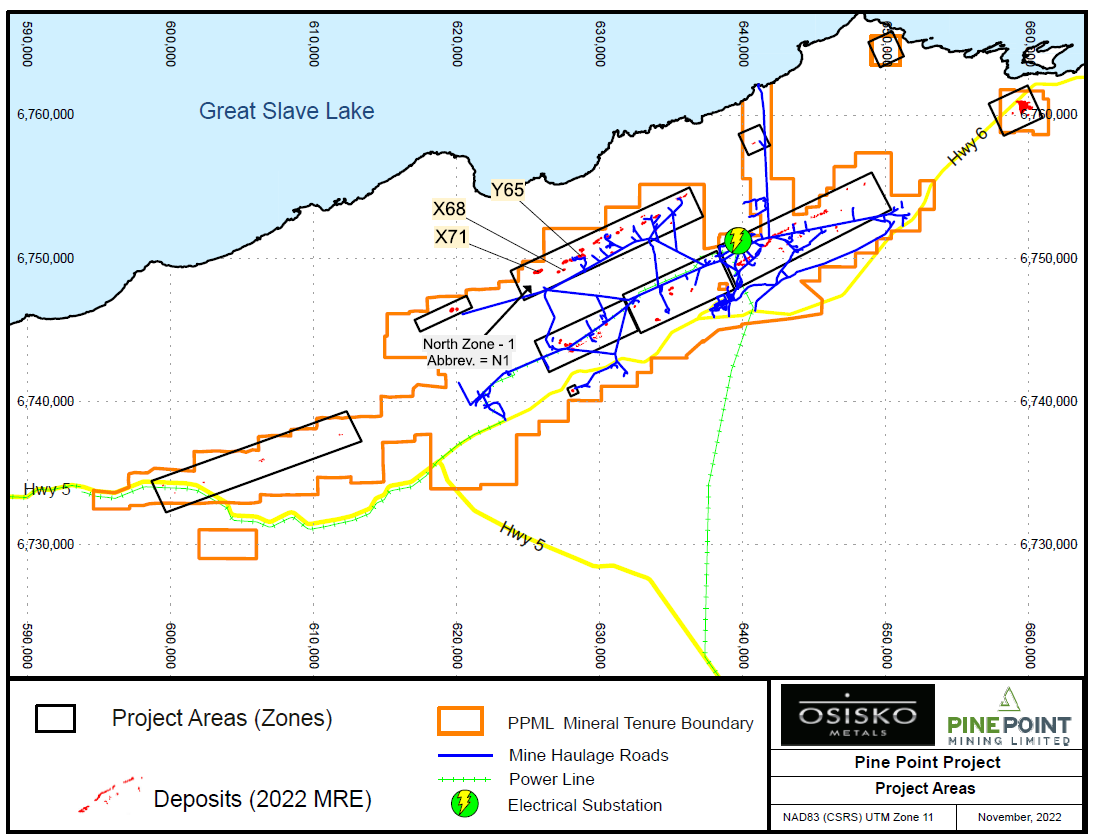
Task: Click the 'Project Areas' title block cell
Action: 927,789
